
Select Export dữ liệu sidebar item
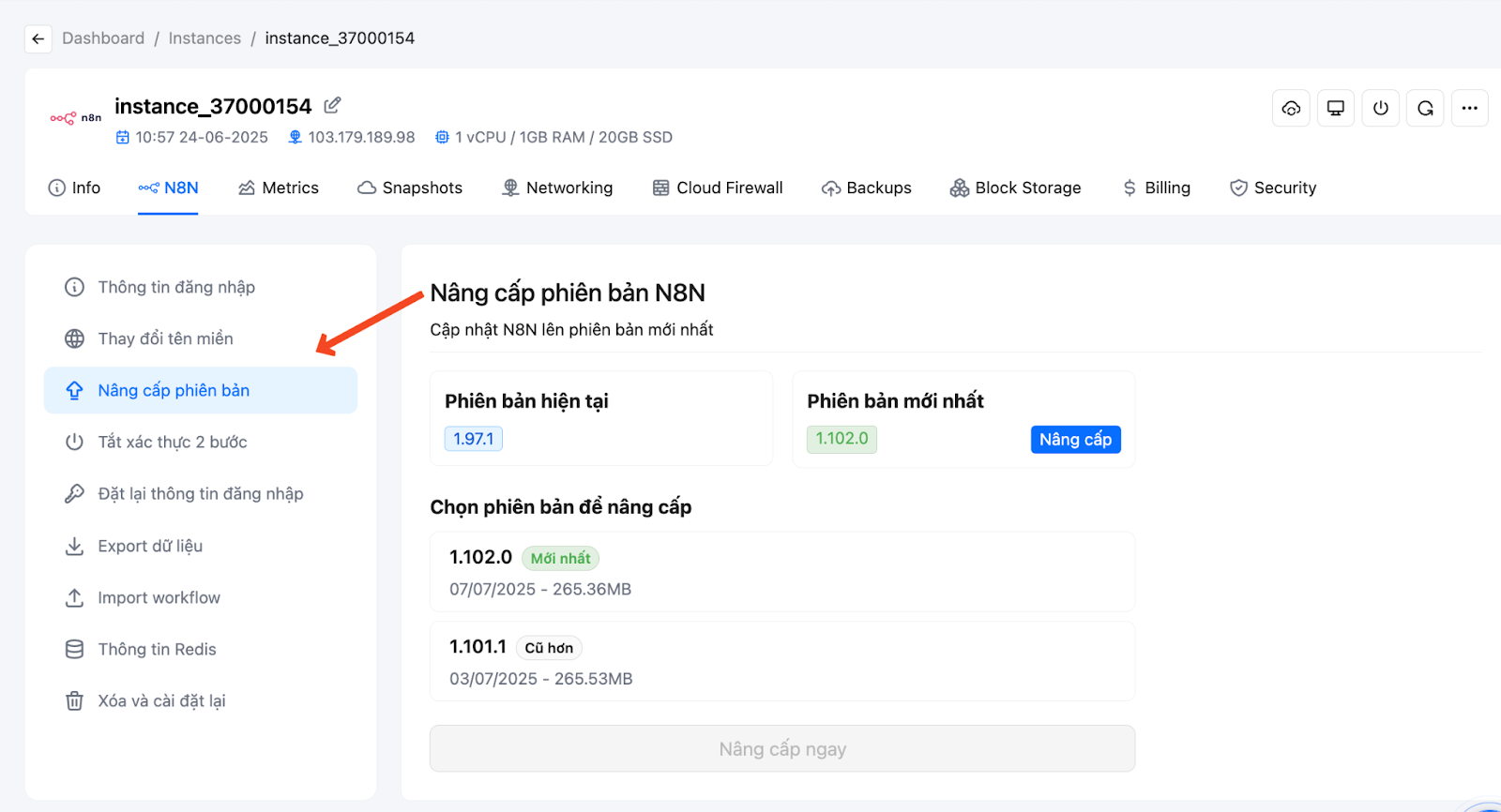pos(201,546)
